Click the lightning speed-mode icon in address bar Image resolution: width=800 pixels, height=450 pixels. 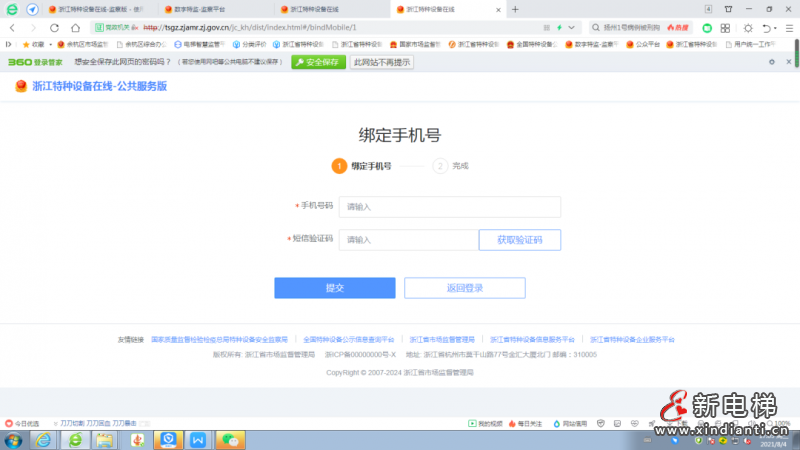(560, 28)
